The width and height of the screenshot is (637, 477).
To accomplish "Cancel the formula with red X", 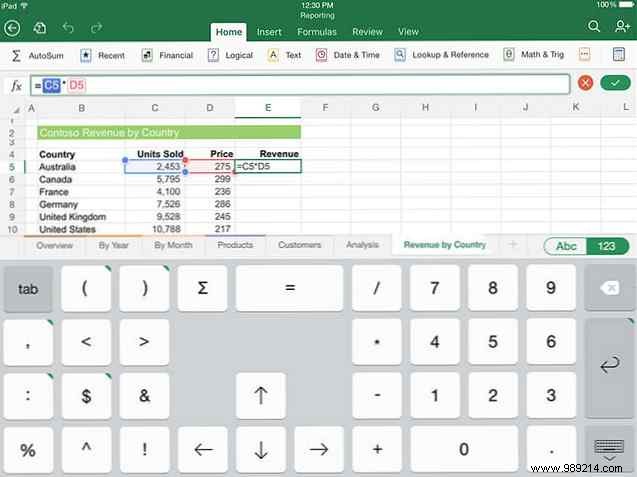I will (x=585, y=83).
